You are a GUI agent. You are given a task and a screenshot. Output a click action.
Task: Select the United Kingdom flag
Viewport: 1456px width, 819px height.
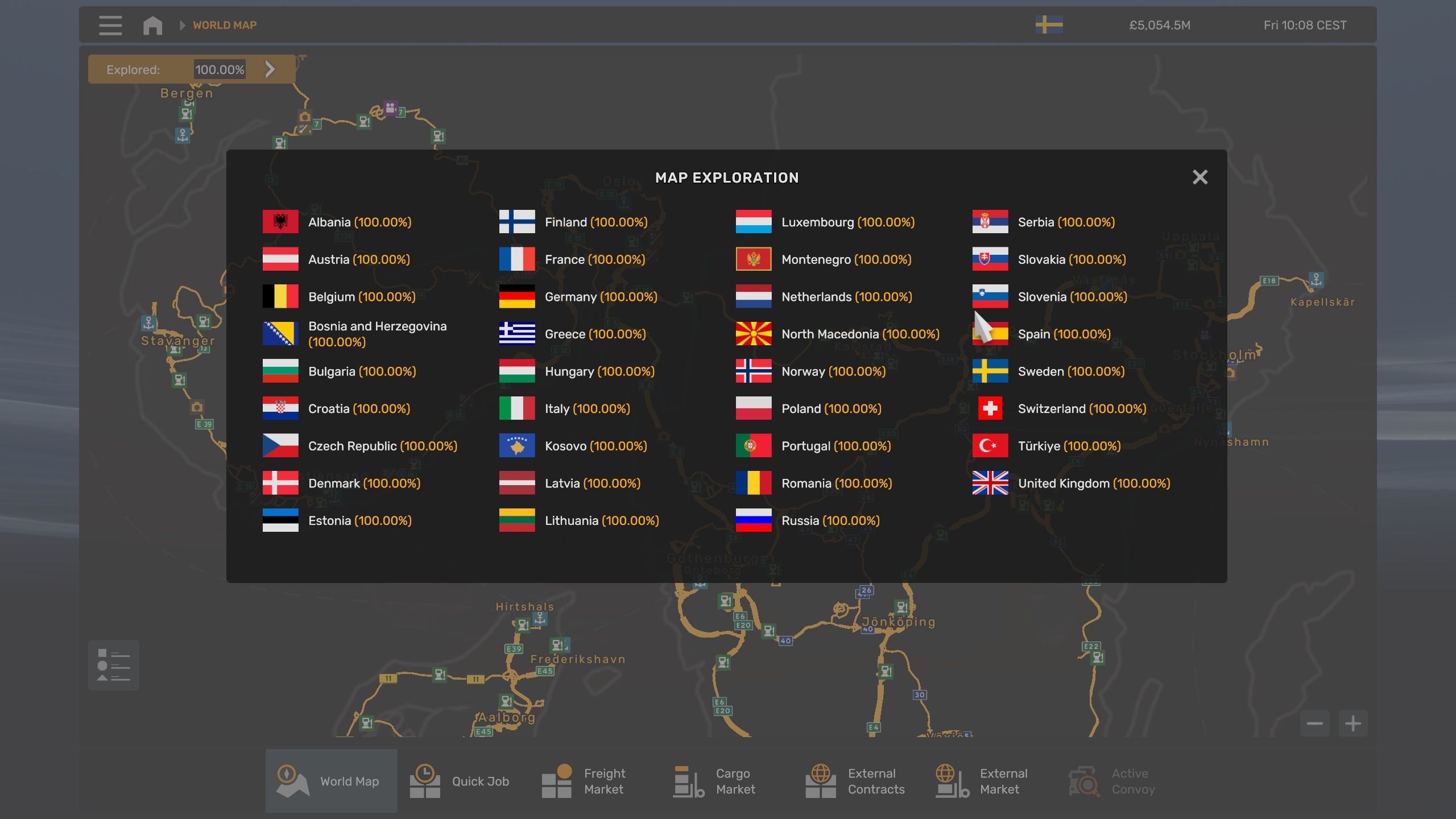(x=990, y=483)
